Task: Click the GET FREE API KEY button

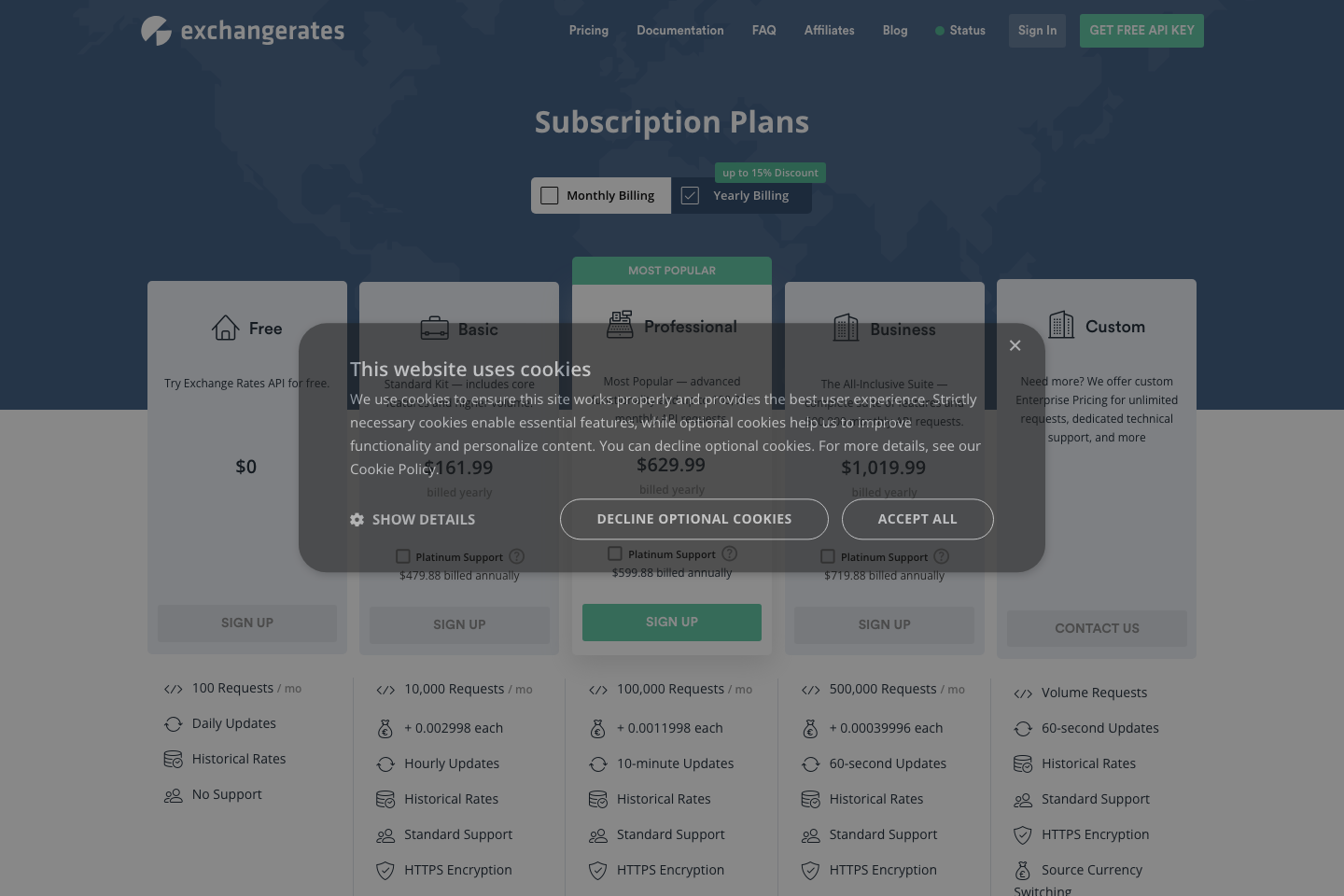Action: [1141, 30]
